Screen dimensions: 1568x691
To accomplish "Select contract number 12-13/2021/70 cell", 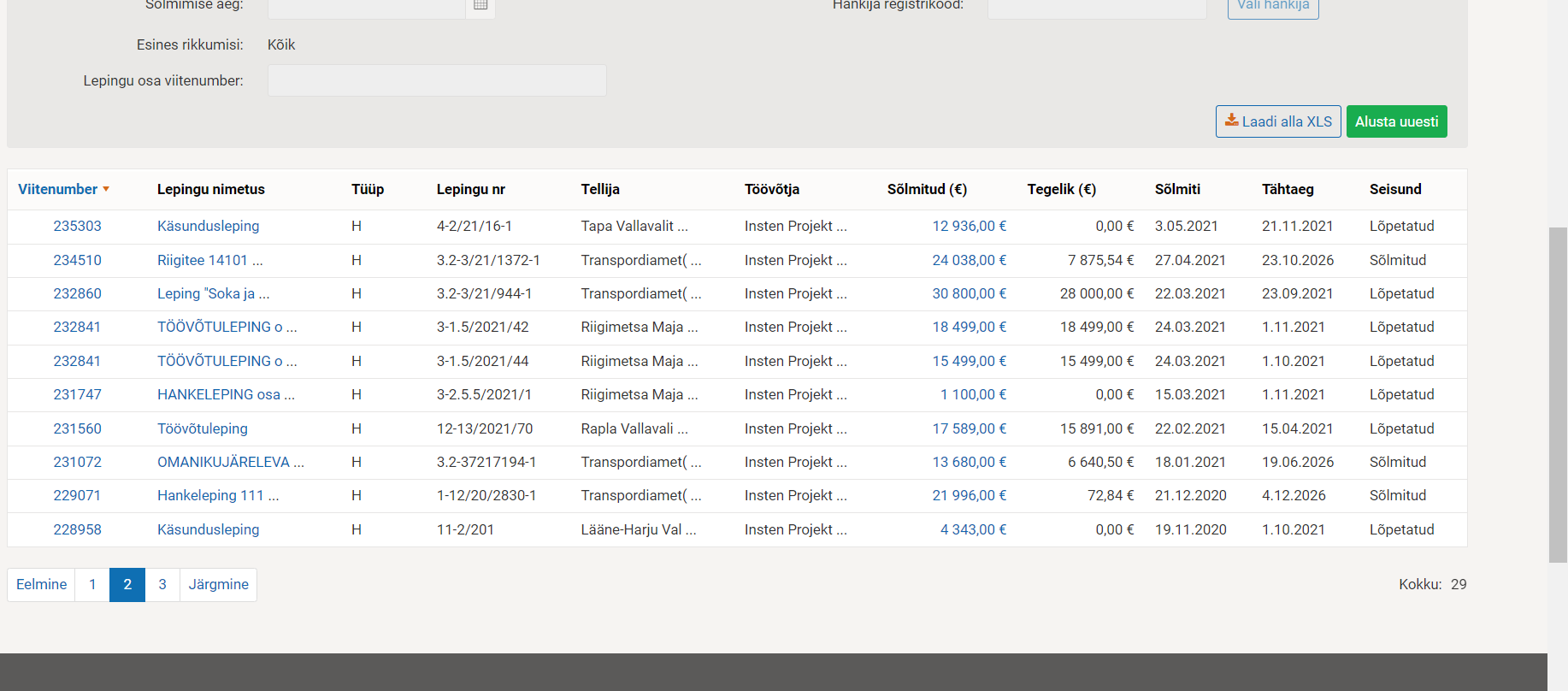I will 485,428.
